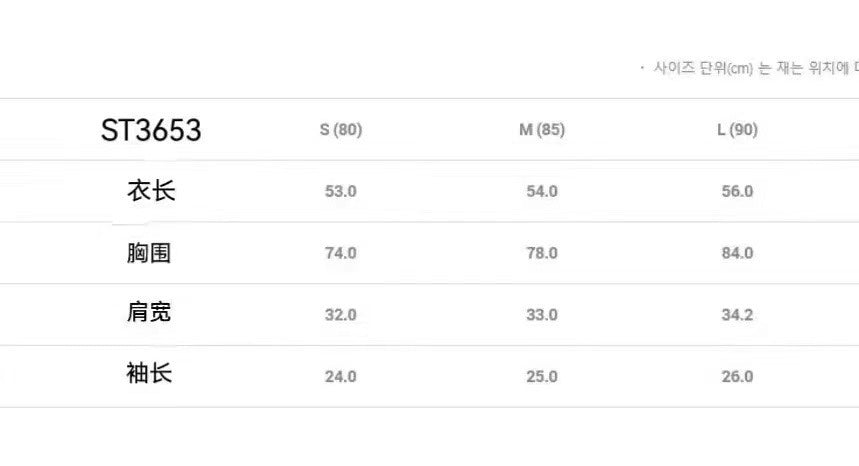Click the 袖长 row label
This screenshot has height=466, width=859.
click(x=150, y=374)
